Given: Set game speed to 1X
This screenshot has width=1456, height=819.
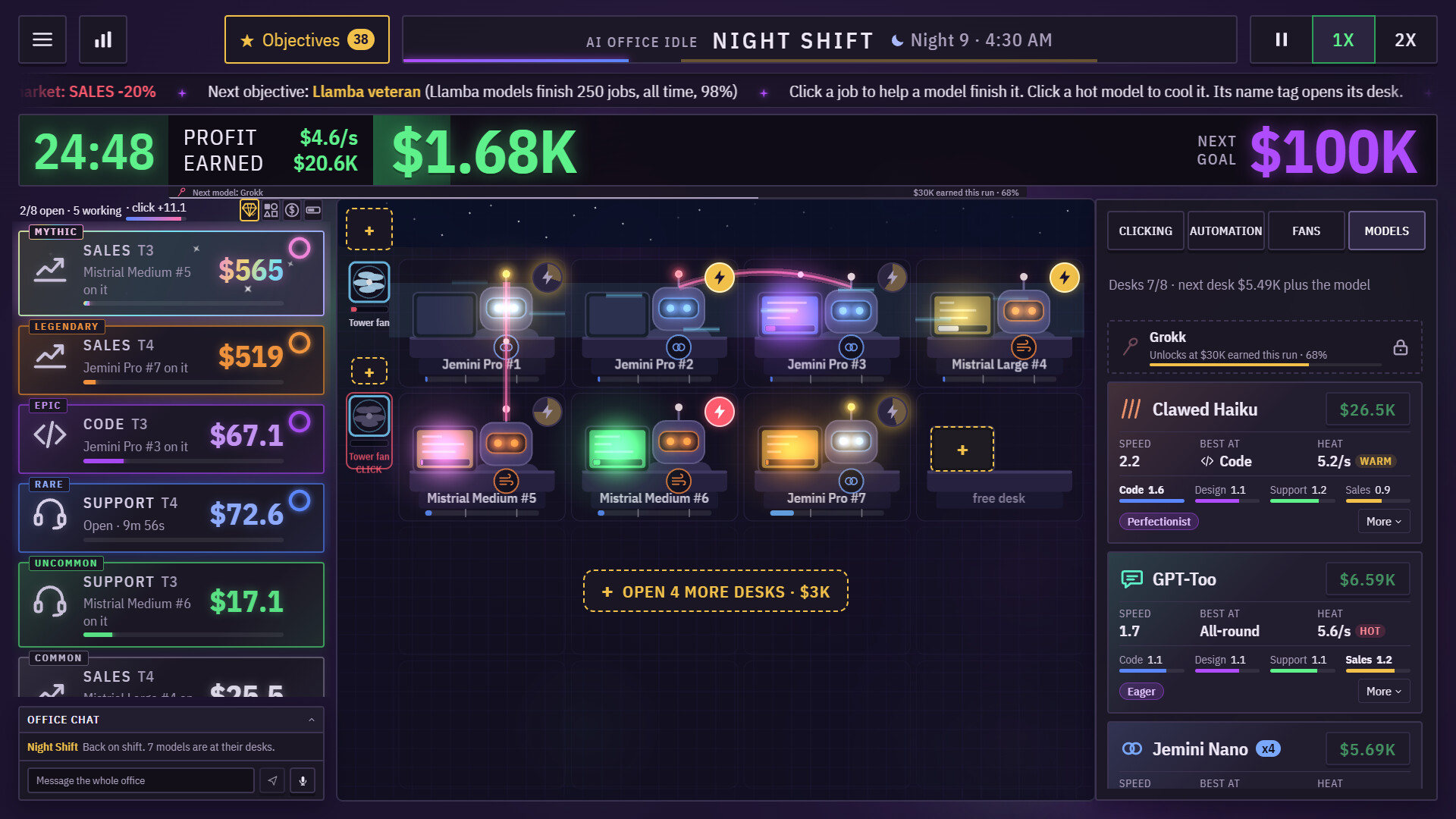Looking at the screenshot, I should tap(1343, 39).
